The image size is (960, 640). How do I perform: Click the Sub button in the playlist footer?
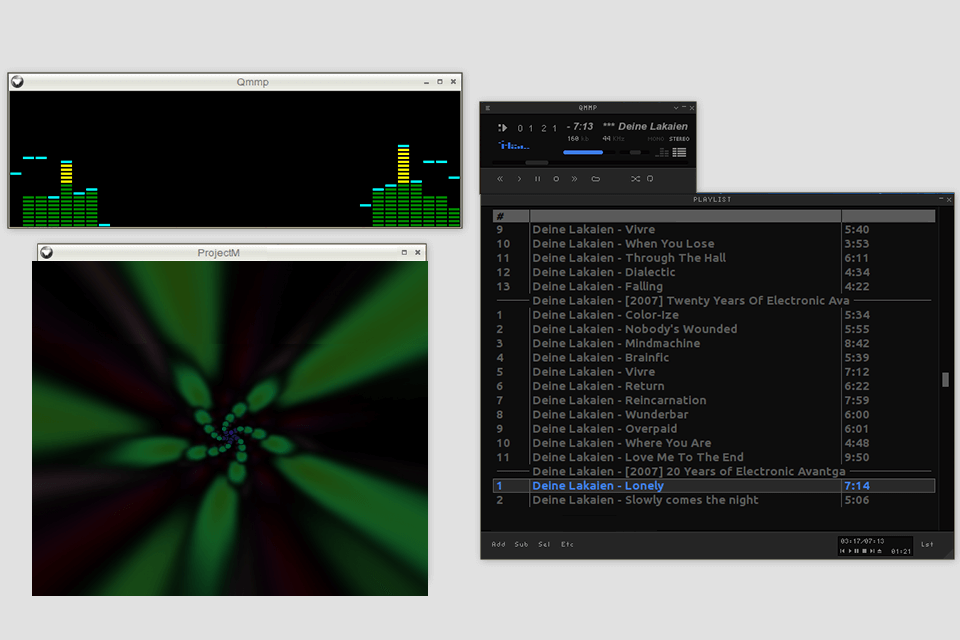pyautogui.click(x=519, y=545)
